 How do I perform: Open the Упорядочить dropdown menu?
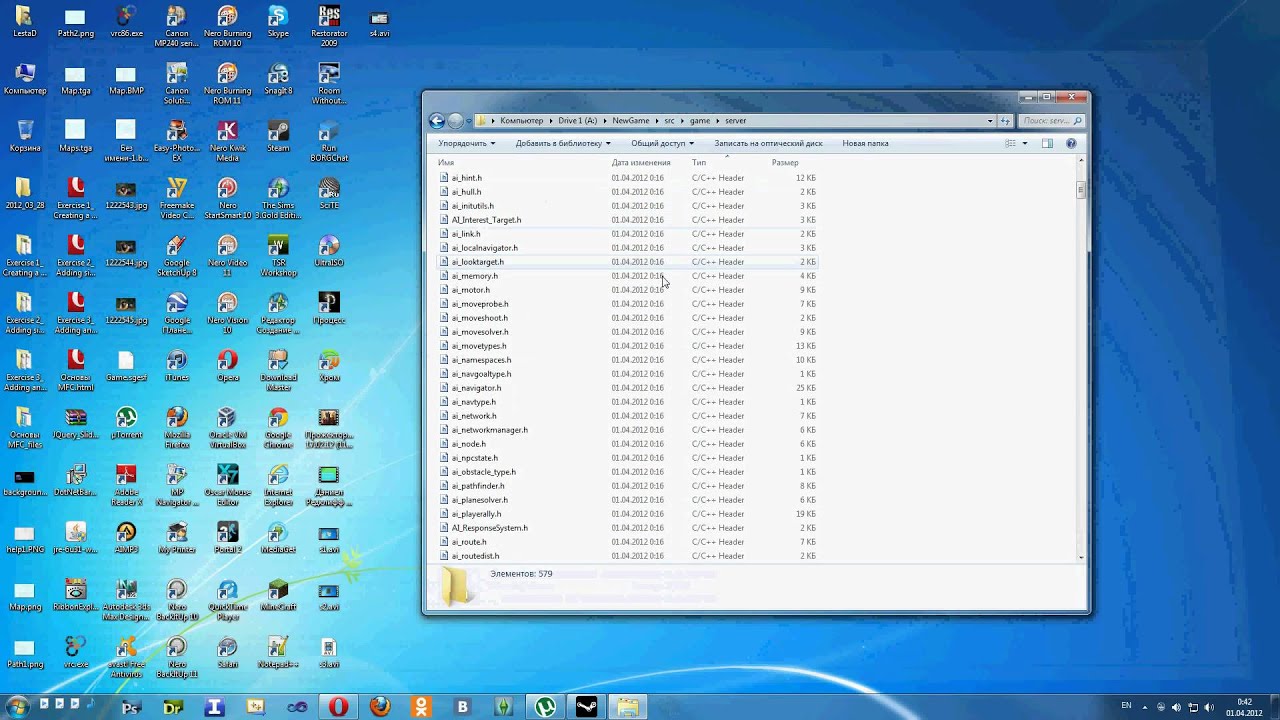tap(466, 143)
